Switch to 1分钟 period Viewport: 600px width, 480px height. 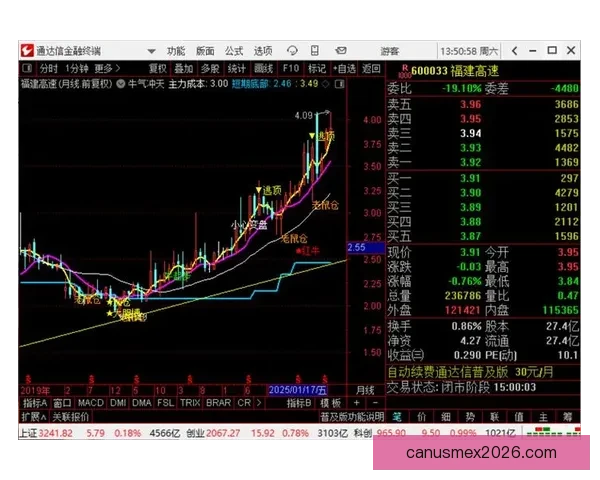click(77, 69)
